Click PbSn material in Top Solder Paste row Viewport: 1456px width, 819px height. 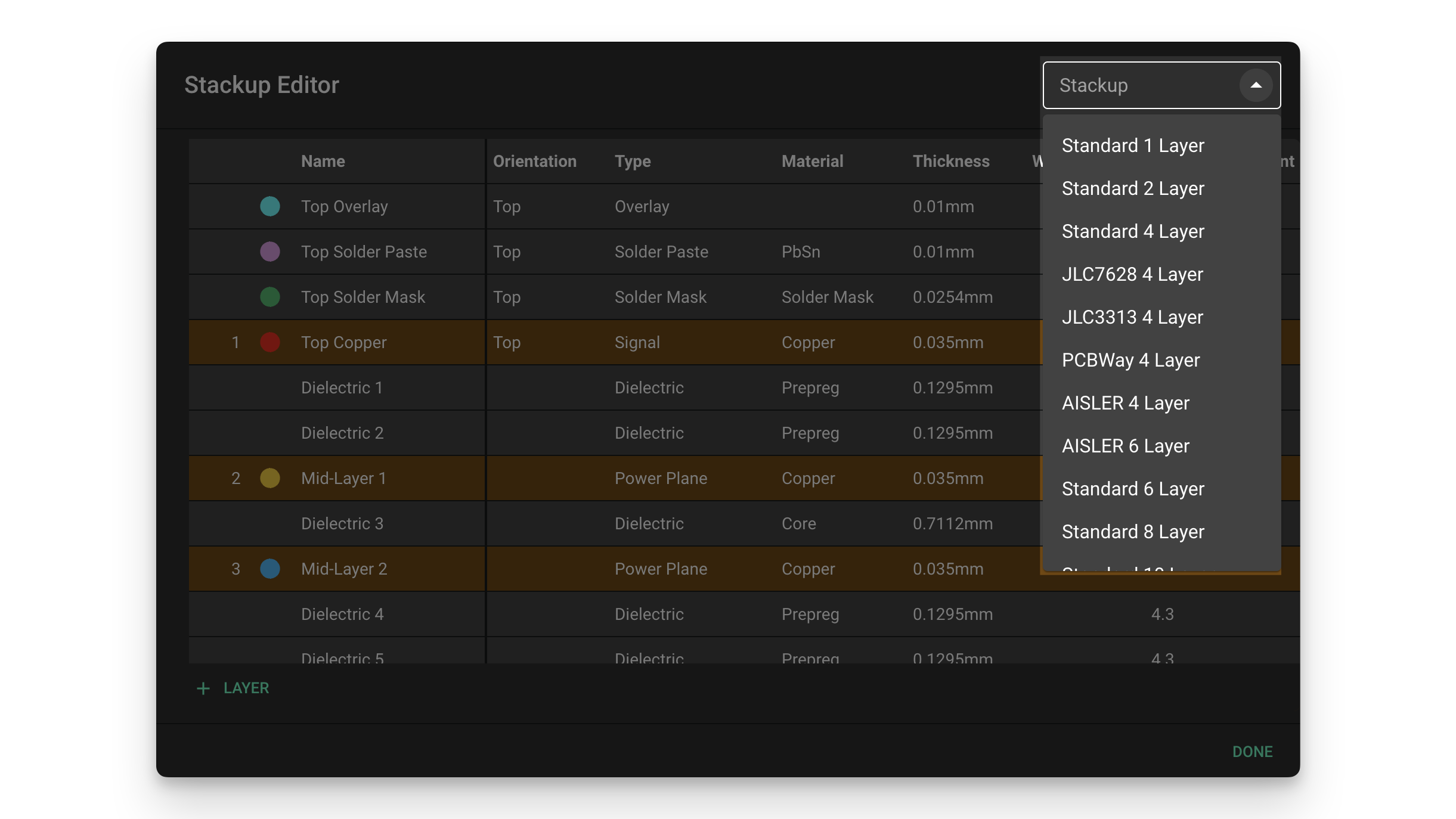click(801, 252)
